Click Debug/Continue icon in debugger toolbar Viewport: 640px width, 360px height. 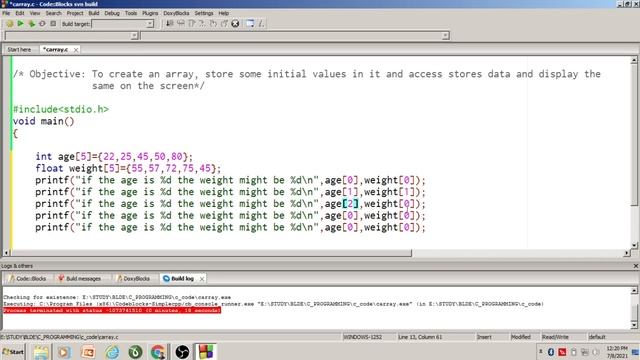(x=169, y=24)
